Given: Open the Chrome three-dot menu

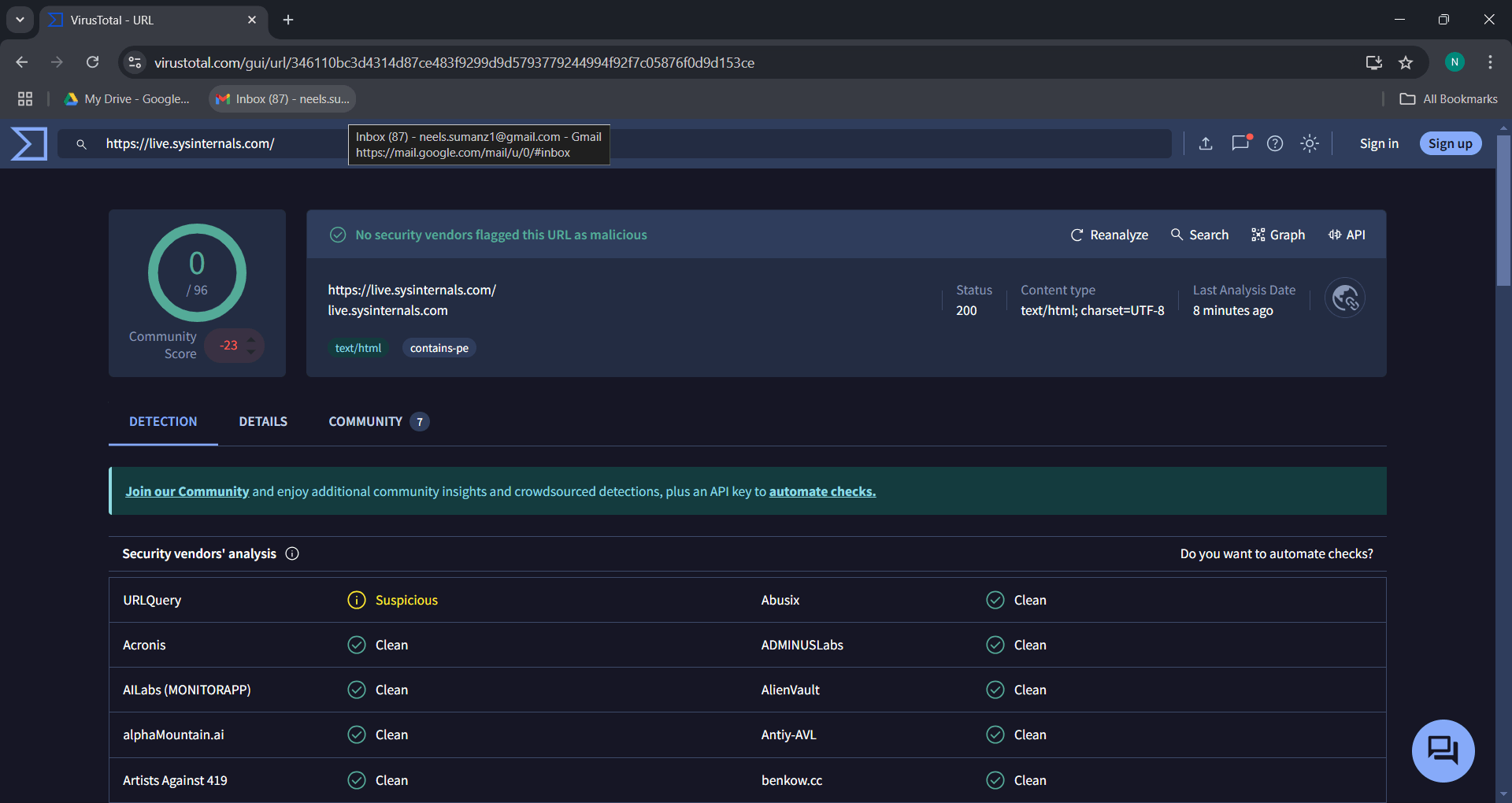Looking at the screenshot, I should click(1490, 62).
